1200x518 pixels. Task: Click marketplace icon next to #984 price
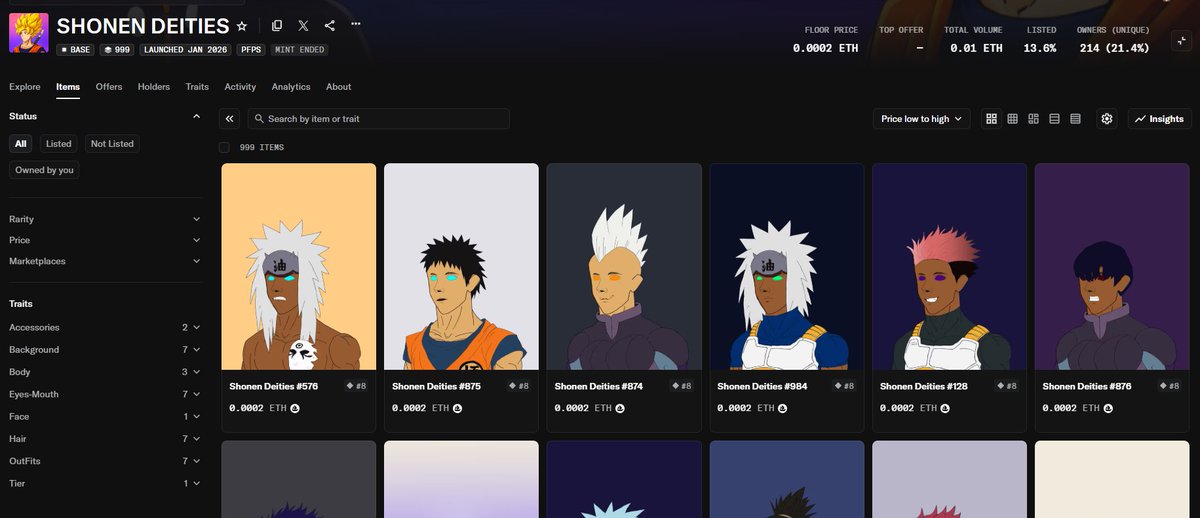pos(783,408)
